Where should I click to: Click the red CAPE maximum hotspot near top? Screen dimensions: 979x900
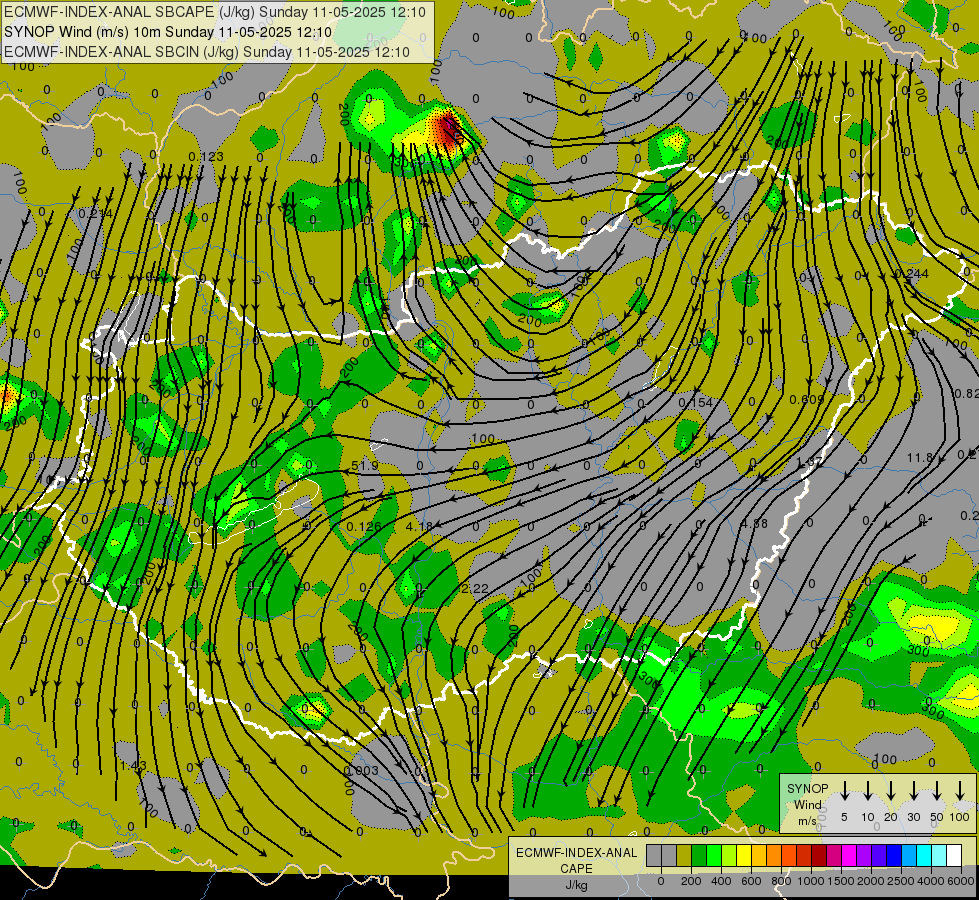pos(448,129)
